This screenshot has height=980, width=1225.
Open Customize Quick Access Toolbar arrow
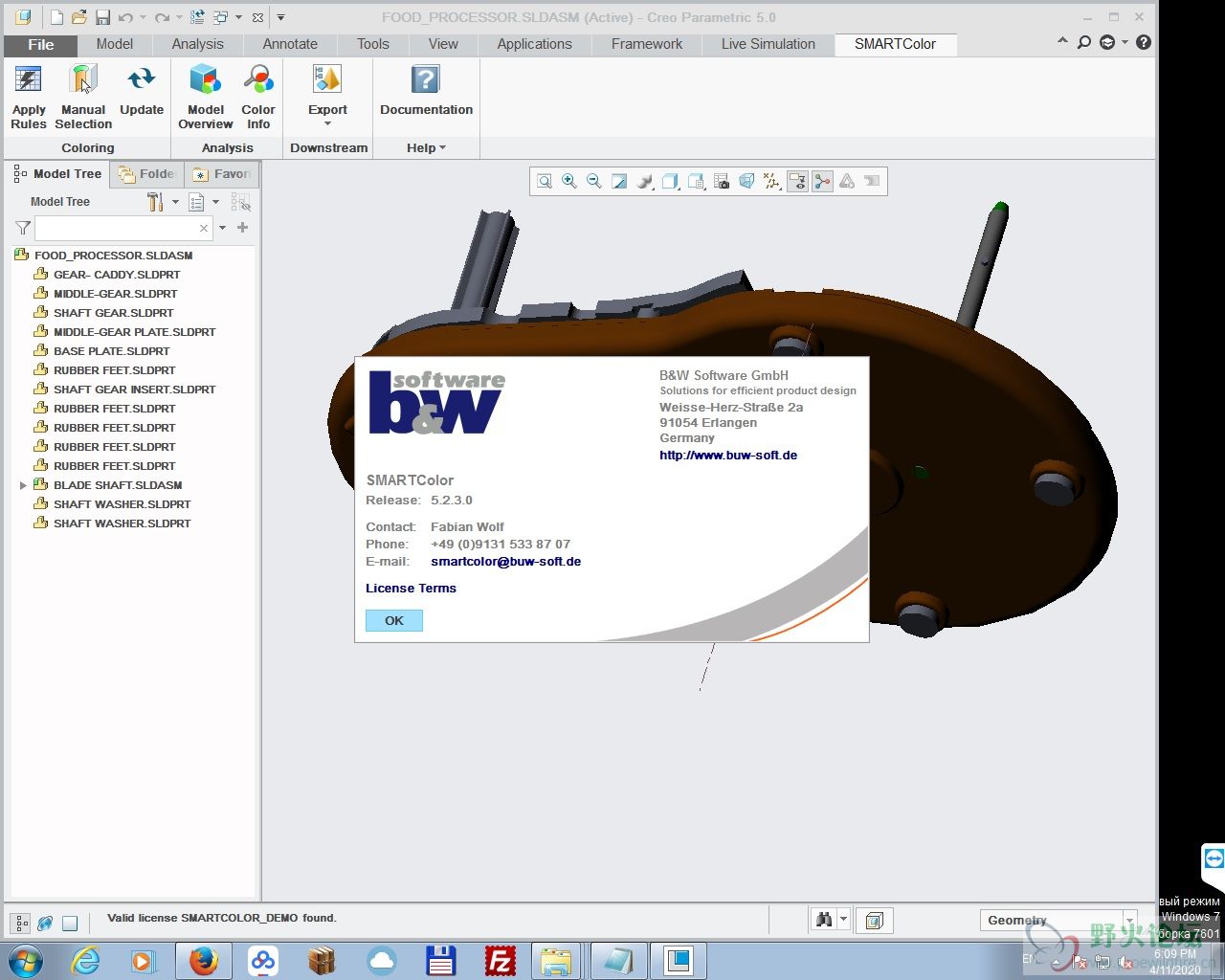tap(280, 17)
